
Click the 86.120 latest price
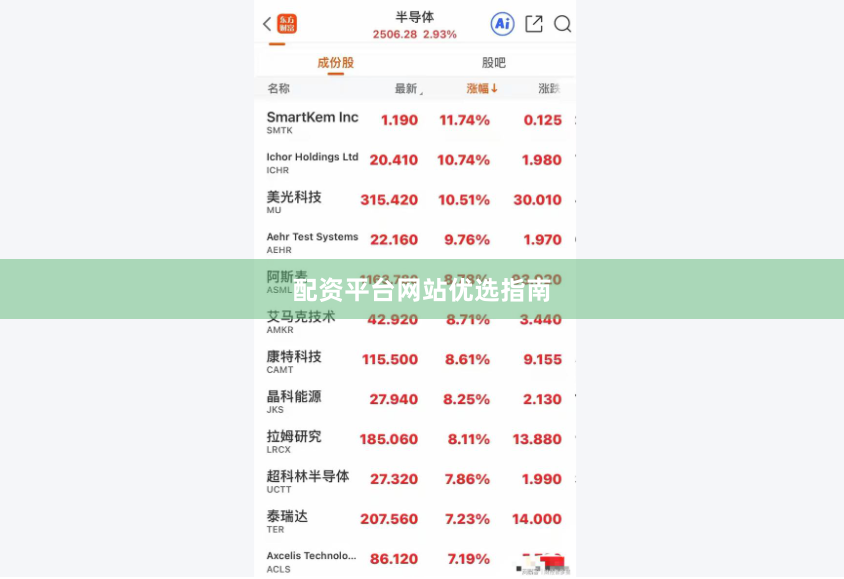(x=393, y=559)
